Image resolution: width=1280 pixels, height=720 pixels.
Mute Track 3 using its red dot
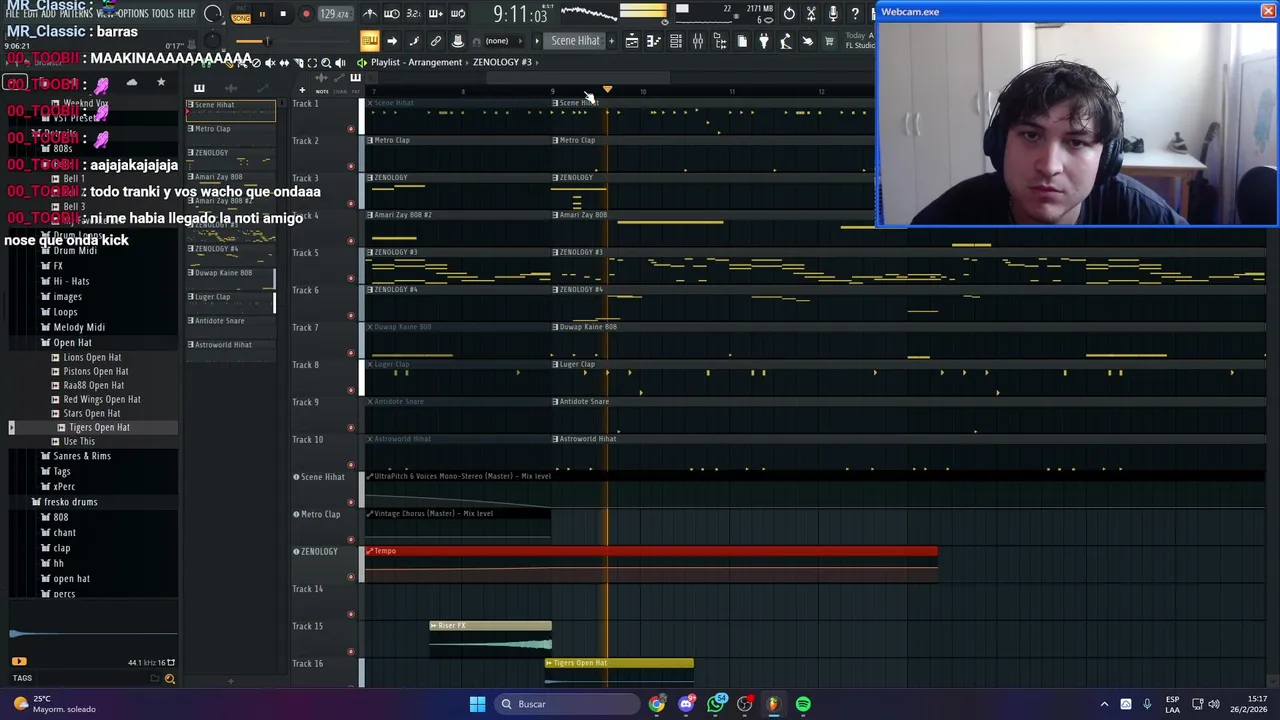click(350, 203)
